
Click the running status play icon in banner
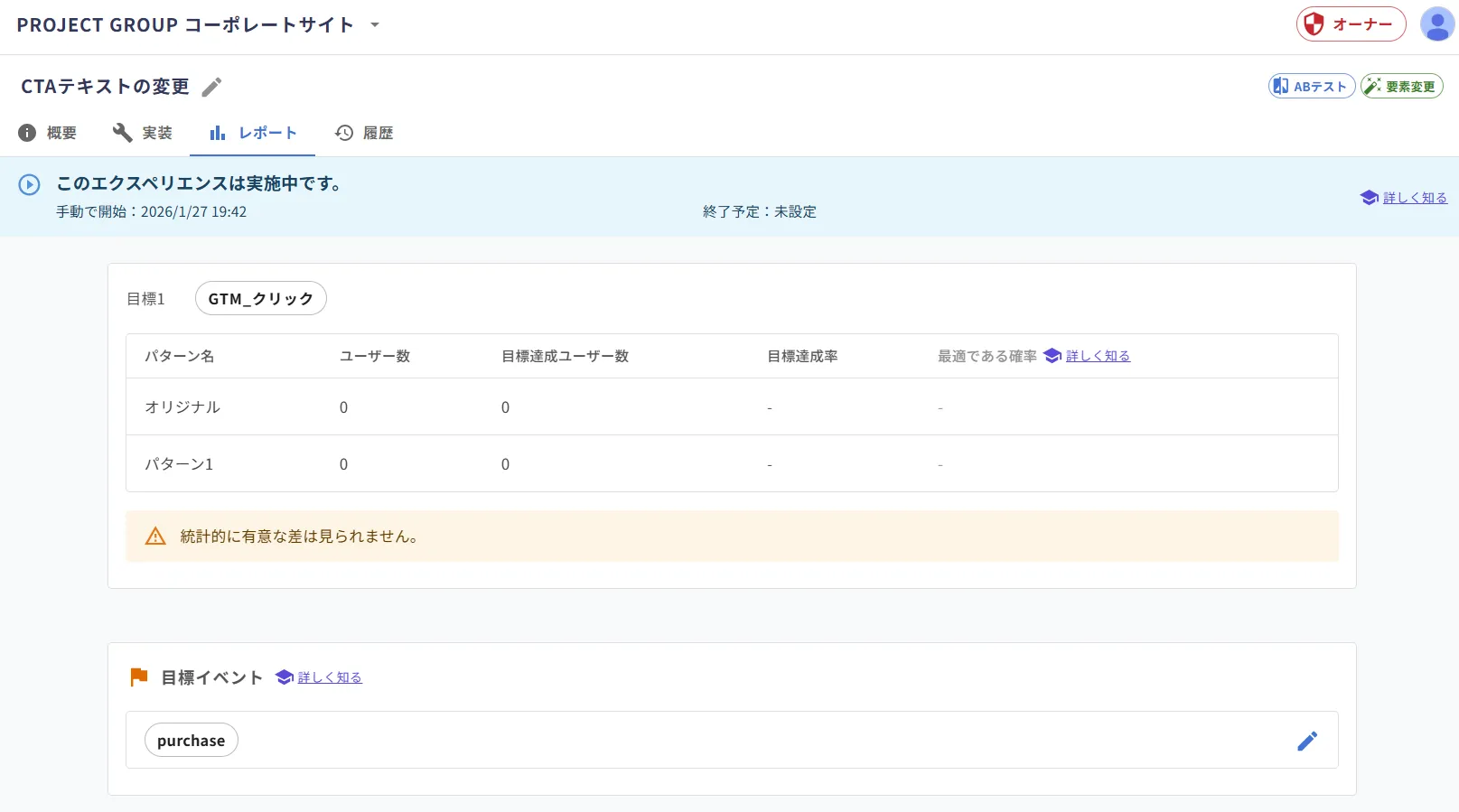pyautogui.click(x=29, y=184)
